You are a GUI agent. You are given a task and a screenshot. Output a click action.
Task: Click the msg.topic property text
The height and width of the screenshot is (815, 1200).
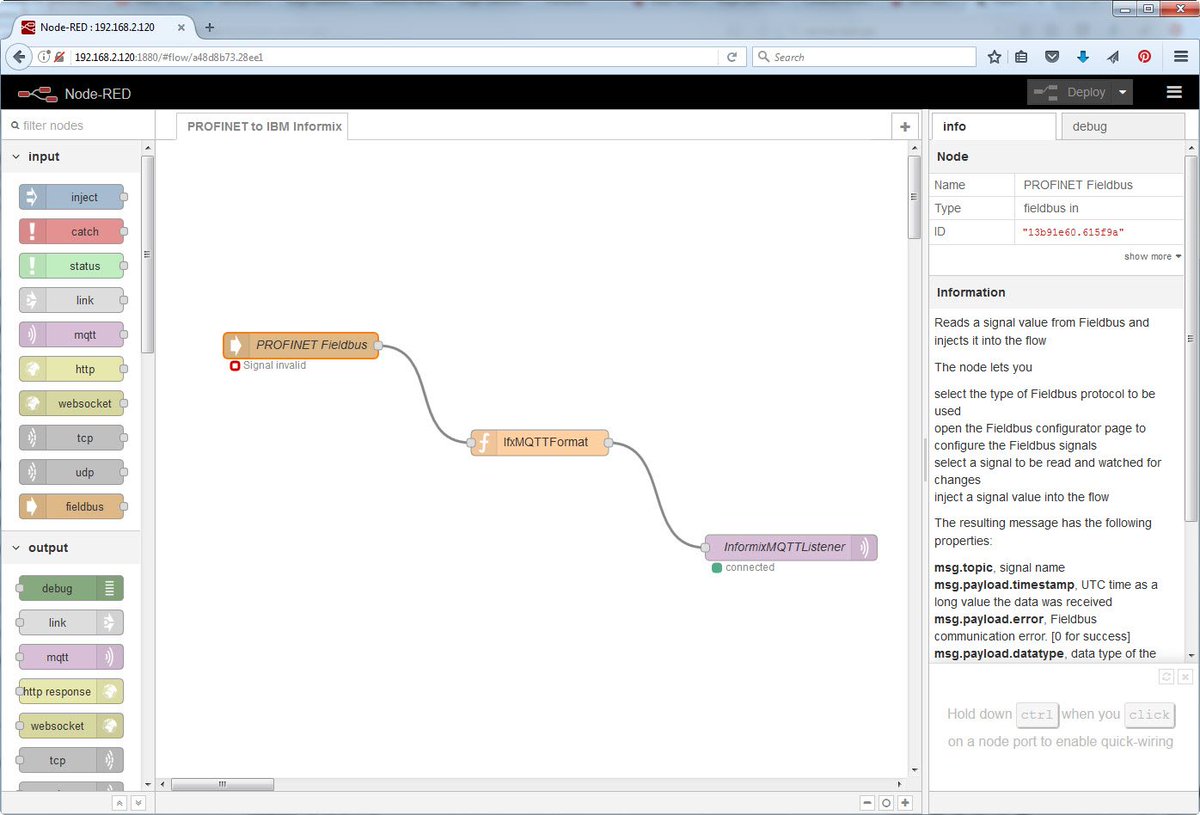tap(965, 567)
